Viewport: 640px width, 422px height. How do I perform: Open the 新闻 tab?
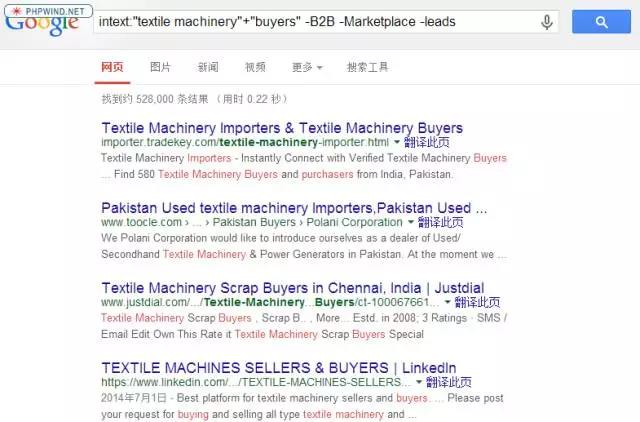click(x=208, y=67)
